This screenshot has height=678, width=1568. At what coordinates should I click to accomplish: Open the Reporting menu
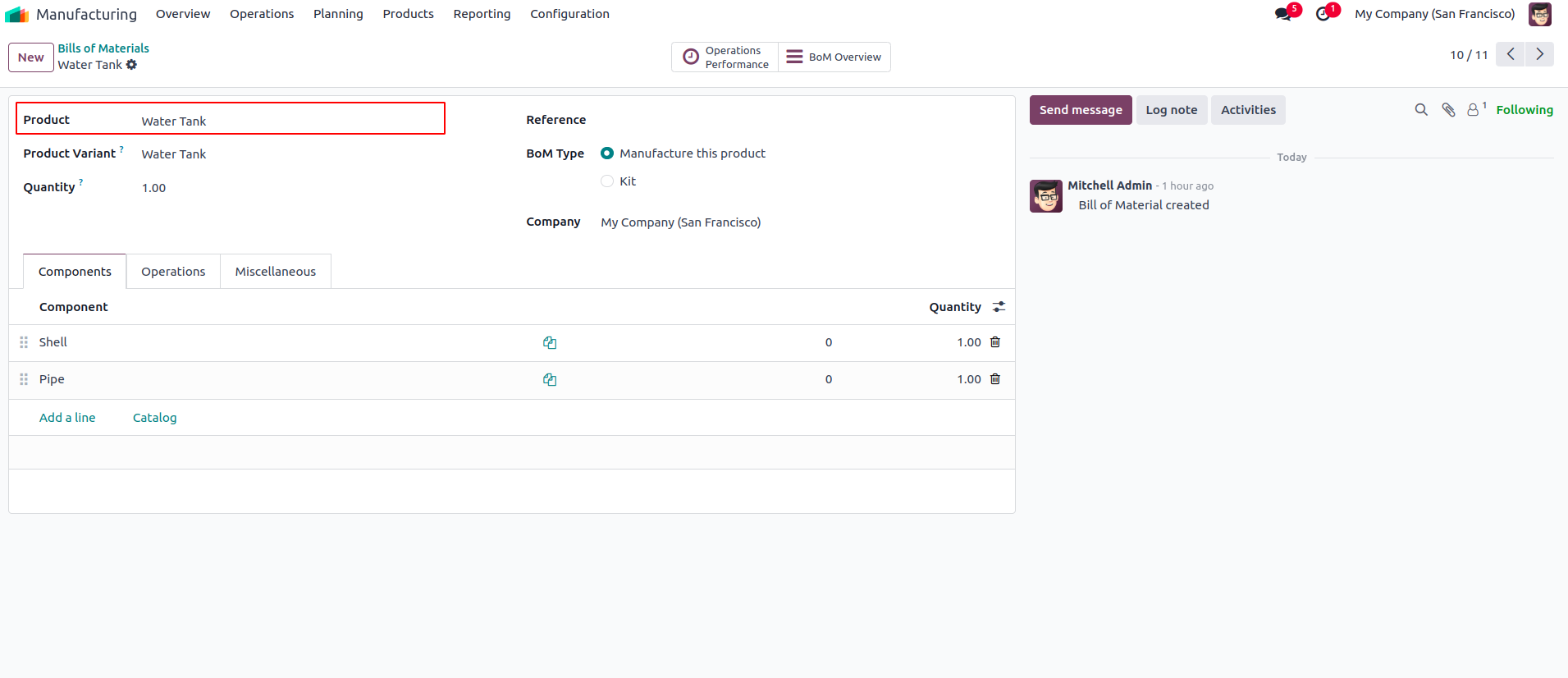[482, 14]
